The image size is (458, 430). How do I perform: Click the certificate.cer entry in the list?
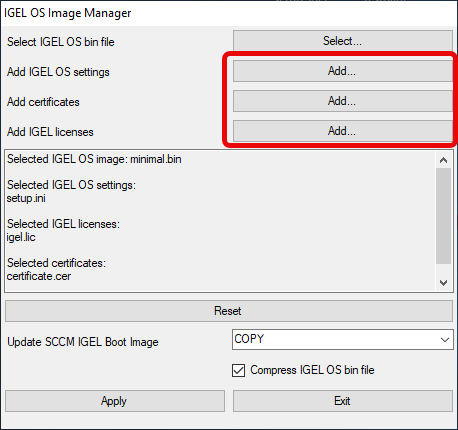click(39, 276)
